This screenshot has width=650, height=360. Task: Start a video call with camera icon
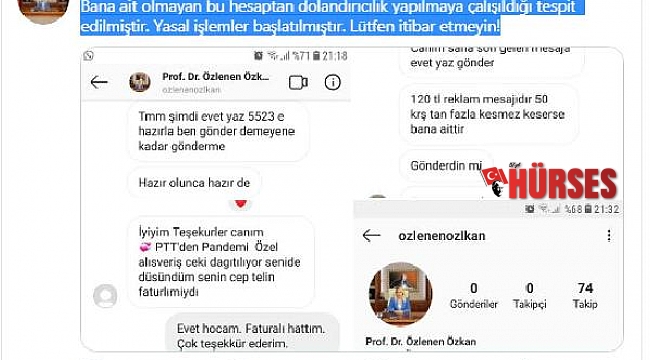298,83
